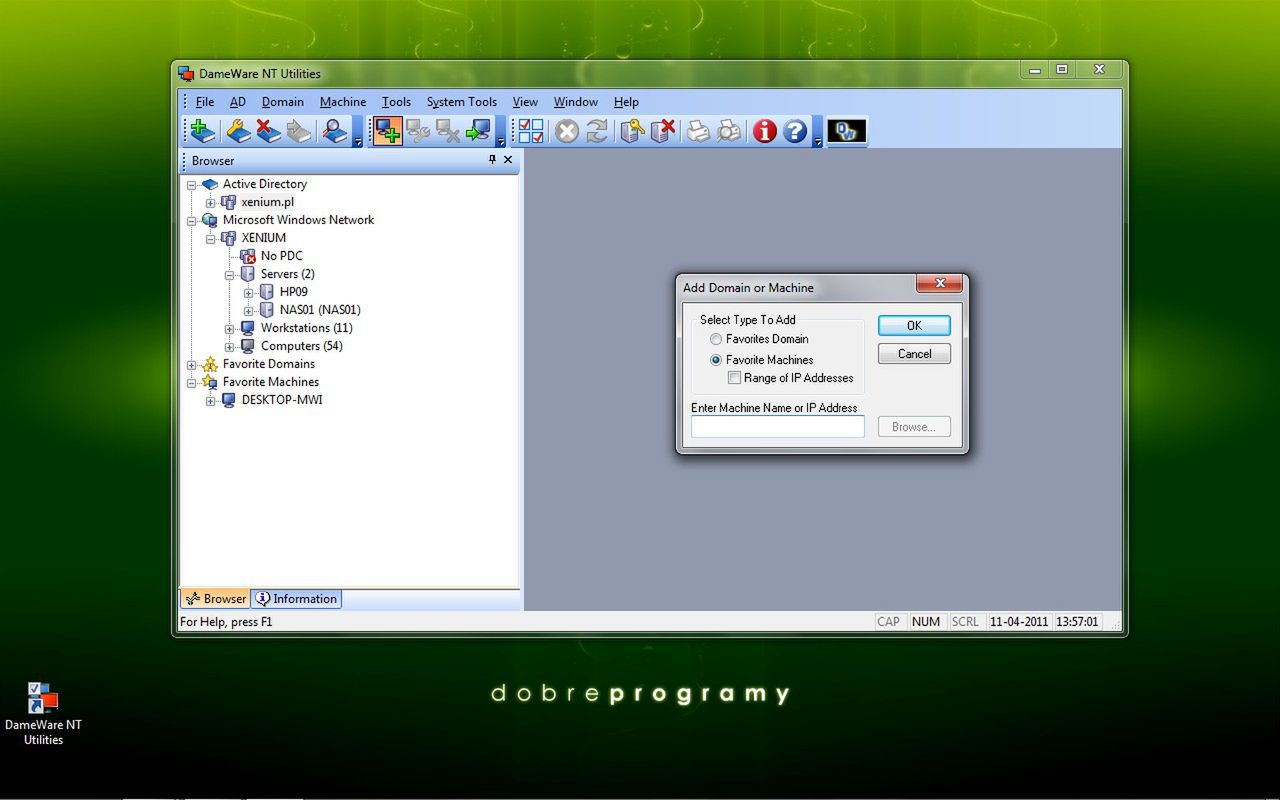The image size is (1280, 800).
Task: Click the server with red X icon
Action: [662, 131]
